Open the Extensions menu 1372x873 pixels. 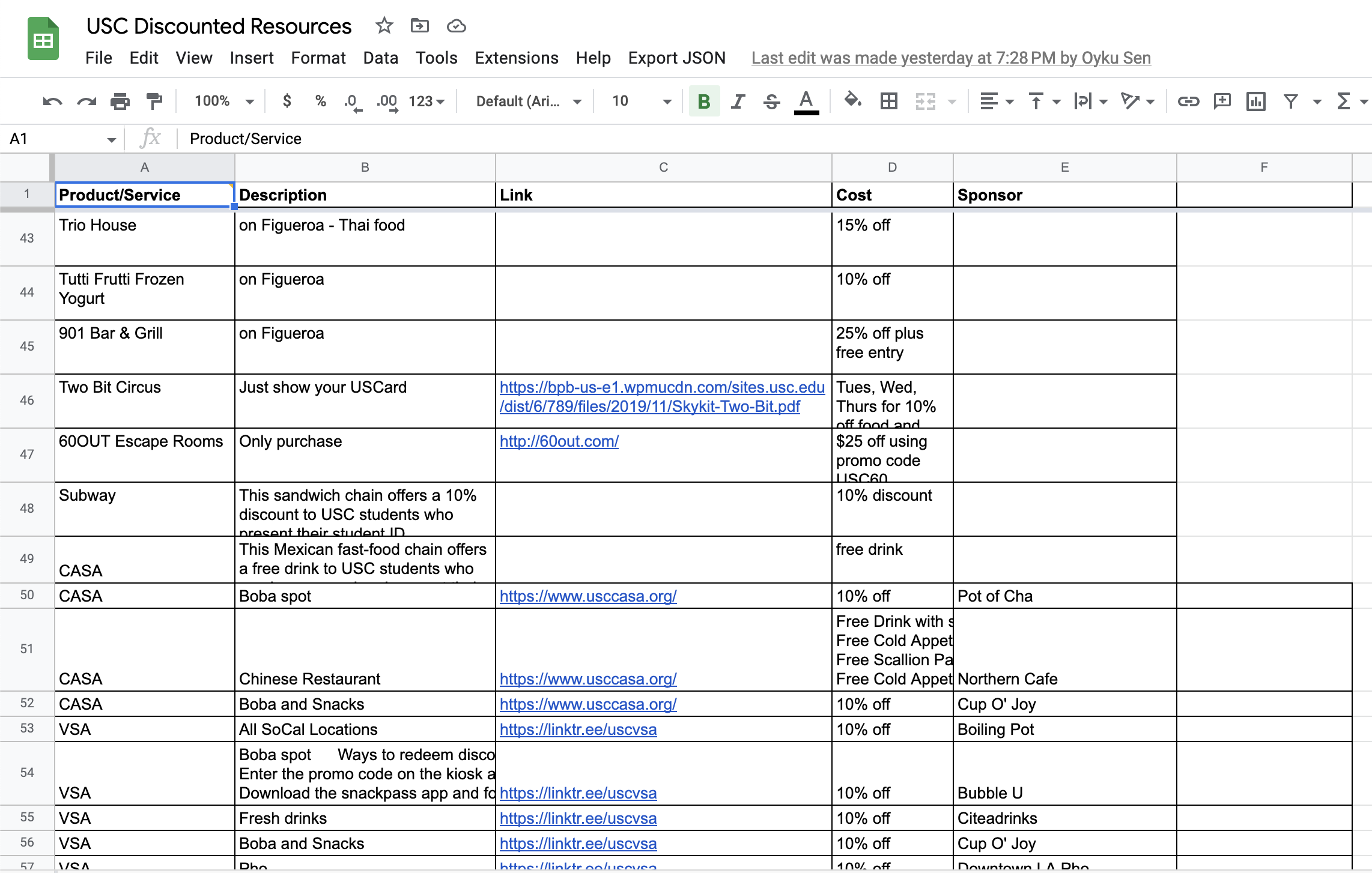pyautogui.click(x=516, y=58)
